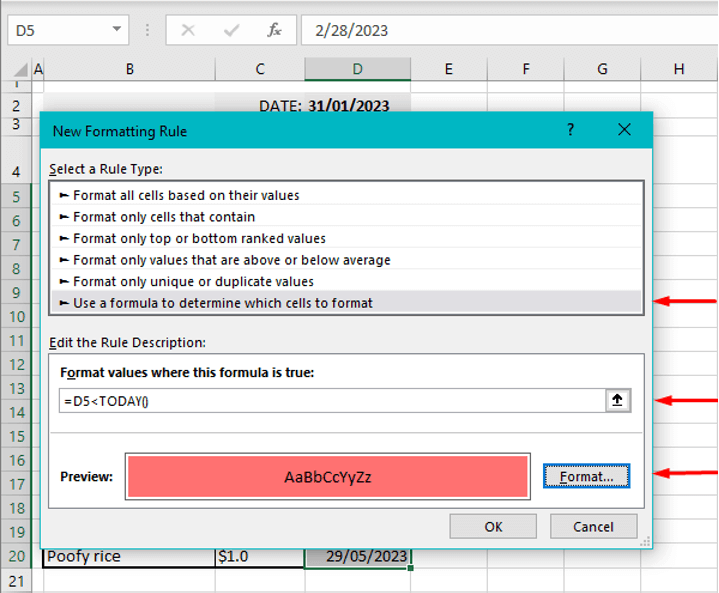Click the collapse dialog range selector icon
The image size is (719, 593).
pos(618,400)
